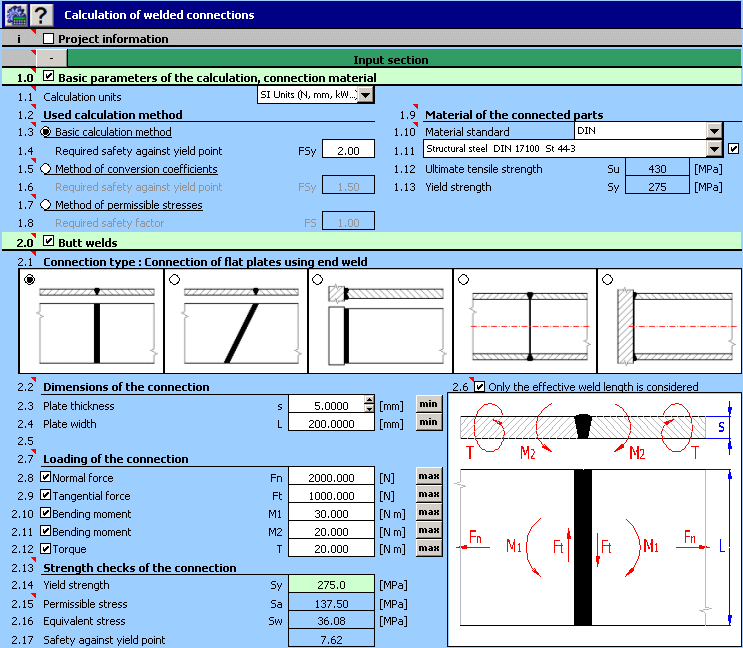Toggle Bending moment M1 checkbox

coord(45,513)
